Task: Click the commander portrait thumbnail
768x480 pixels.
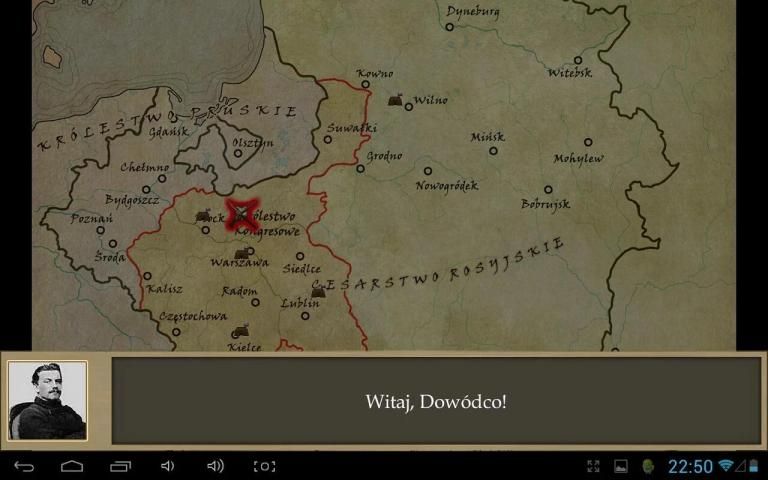Action: (x=47, y=401)
